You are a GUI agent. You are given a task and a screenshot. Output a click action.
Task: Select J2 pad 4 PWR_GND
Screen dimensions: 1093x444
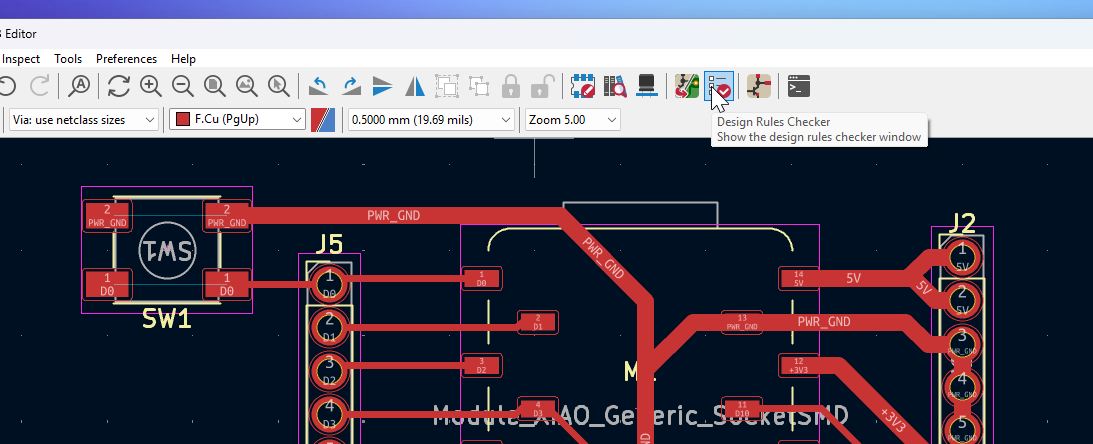pyautogui.click(x=962, y=387)
